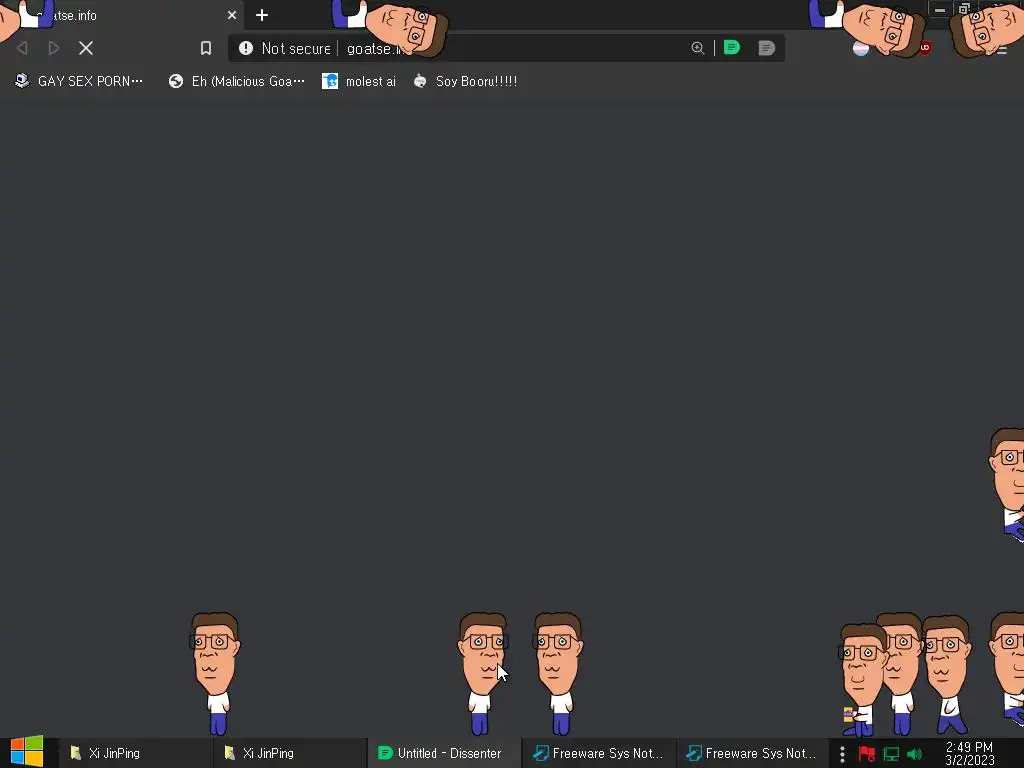Open the zoom magnifier icon in address bar
Viewport: 1024px width, 768px height.
click(697, 48)
